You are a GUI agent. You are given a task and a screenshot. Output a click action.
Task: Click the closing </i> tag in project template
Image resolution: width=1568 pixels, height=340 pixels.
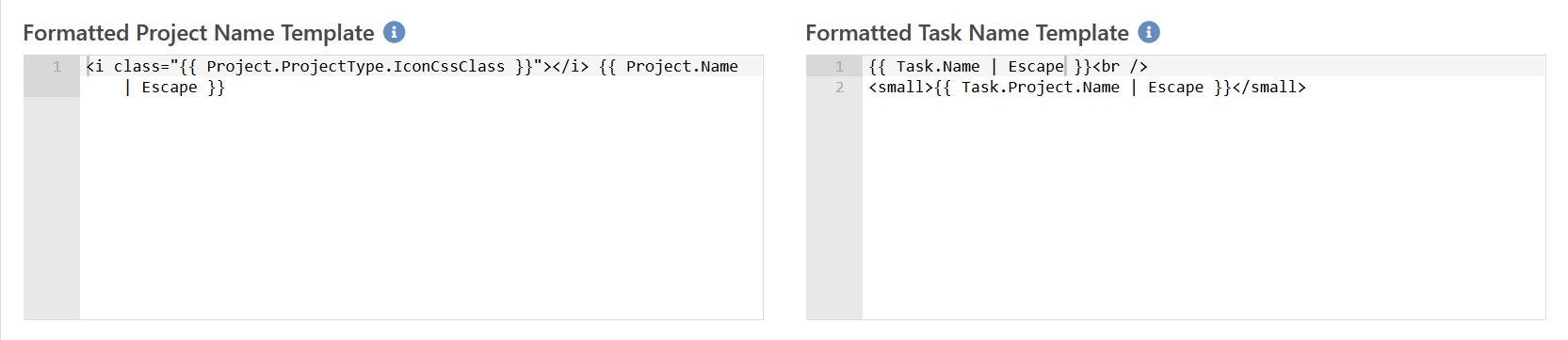coord(571,67)
